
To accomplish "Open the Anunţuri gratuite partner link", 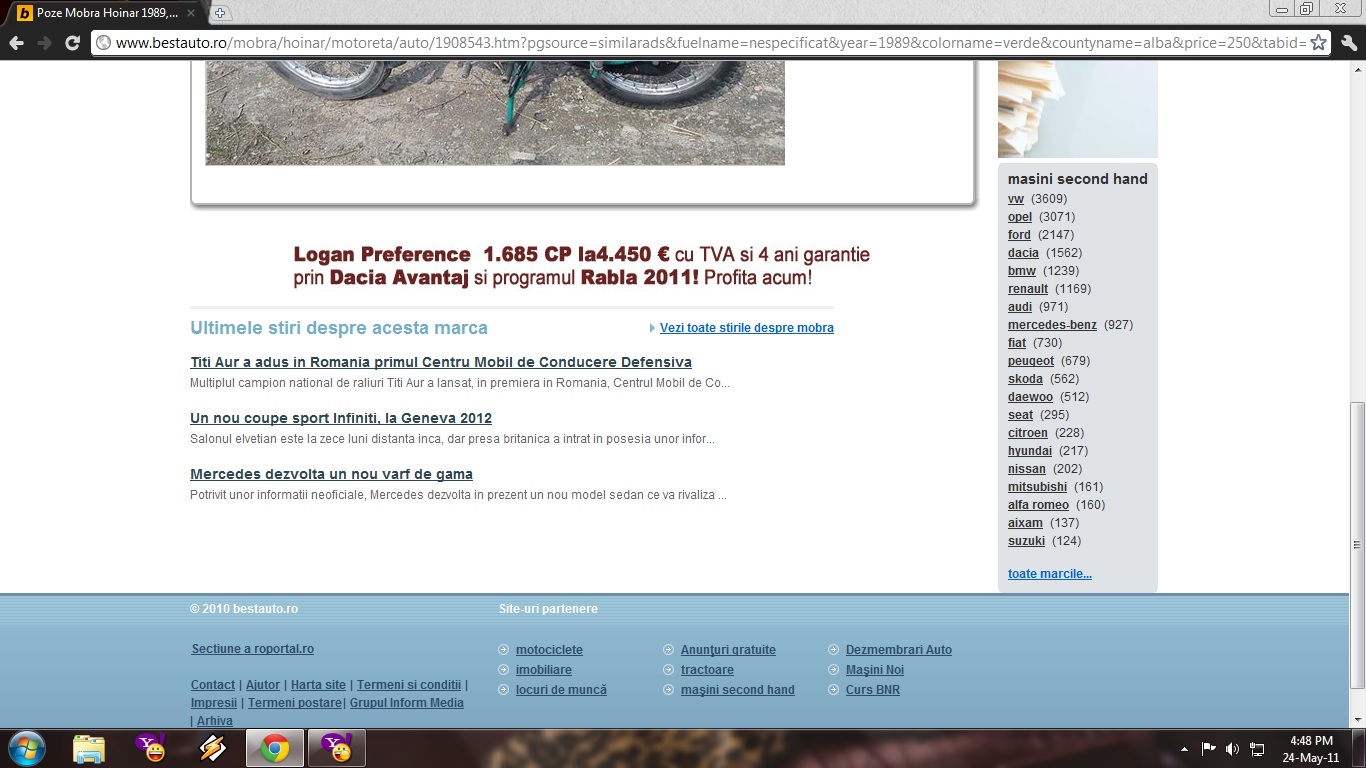I will coord(728,650).
